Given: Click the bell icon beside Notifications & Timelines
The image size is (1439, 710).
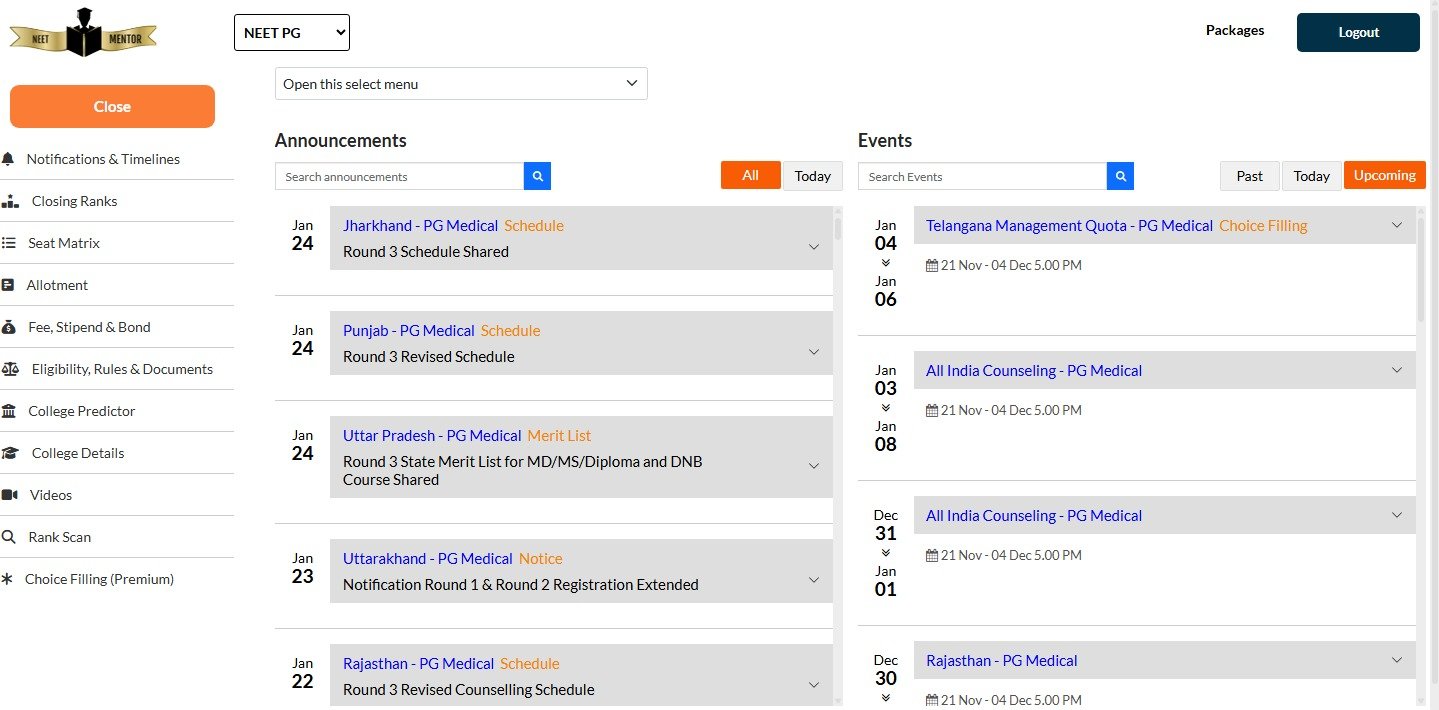Looking at the screenshot, I should click(x=8, y=159).
